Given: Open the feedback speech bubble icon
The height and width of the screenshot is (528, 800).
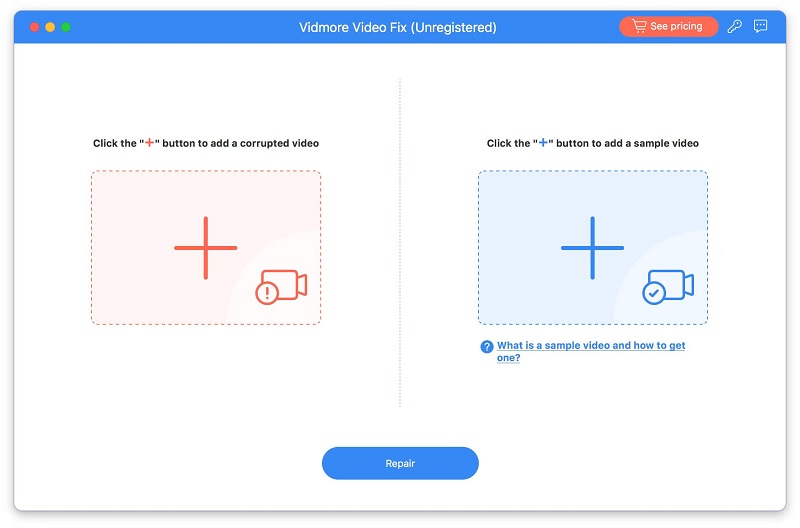Looking at the screenshot, I should point(760,27).
